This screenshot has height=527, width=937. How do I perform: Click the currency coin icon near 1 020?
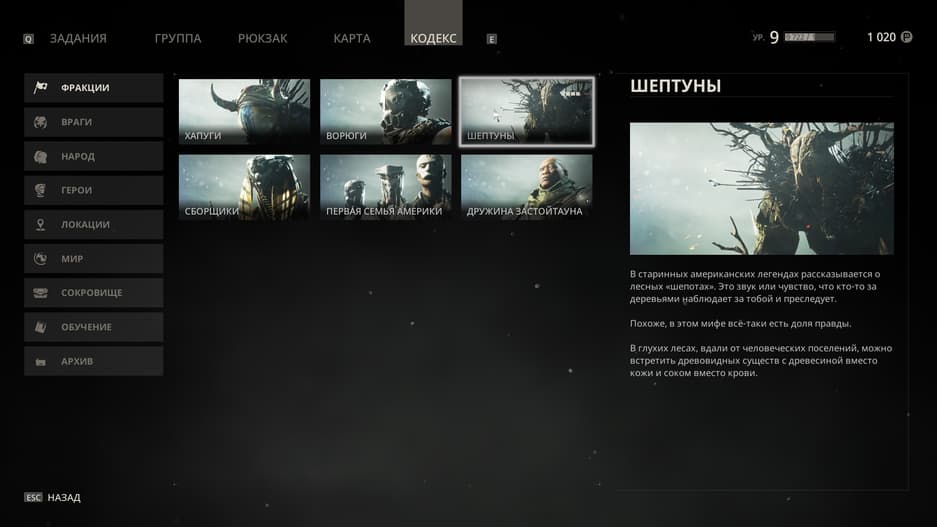[907, 37]
